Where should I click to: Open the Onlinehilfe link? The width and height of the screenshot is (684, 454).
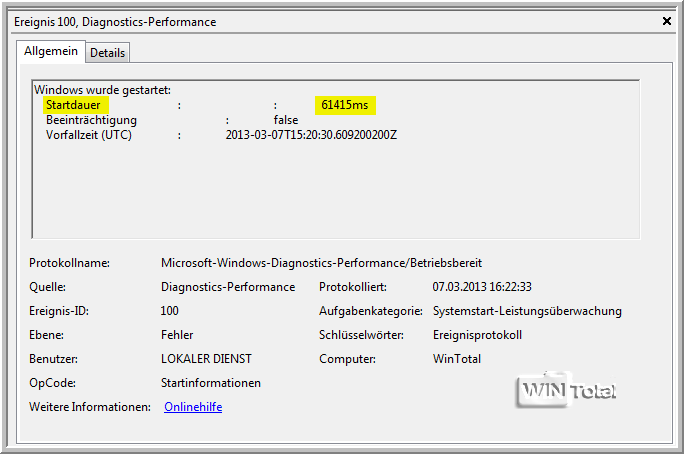pos(193,407)
